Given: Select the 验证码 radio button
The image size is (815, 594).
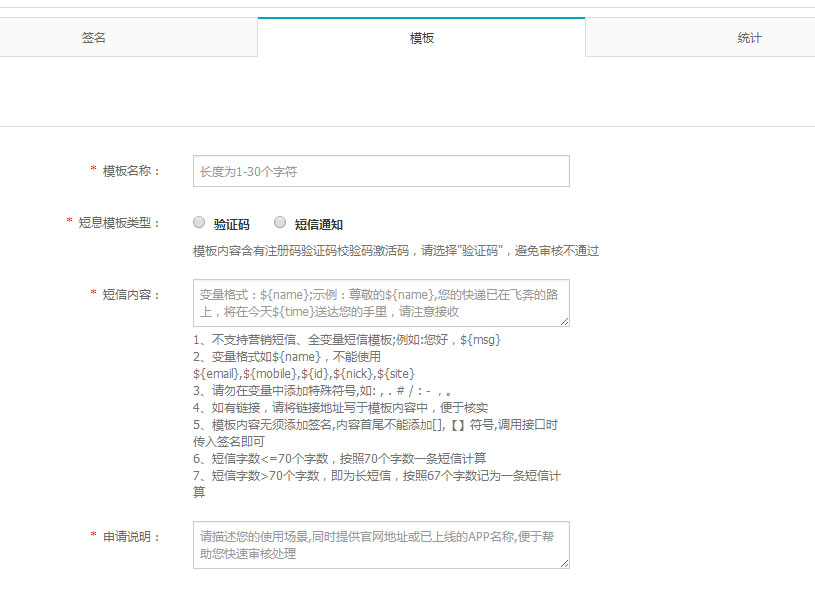Looking at the screenshot, I should pos(199,223).
